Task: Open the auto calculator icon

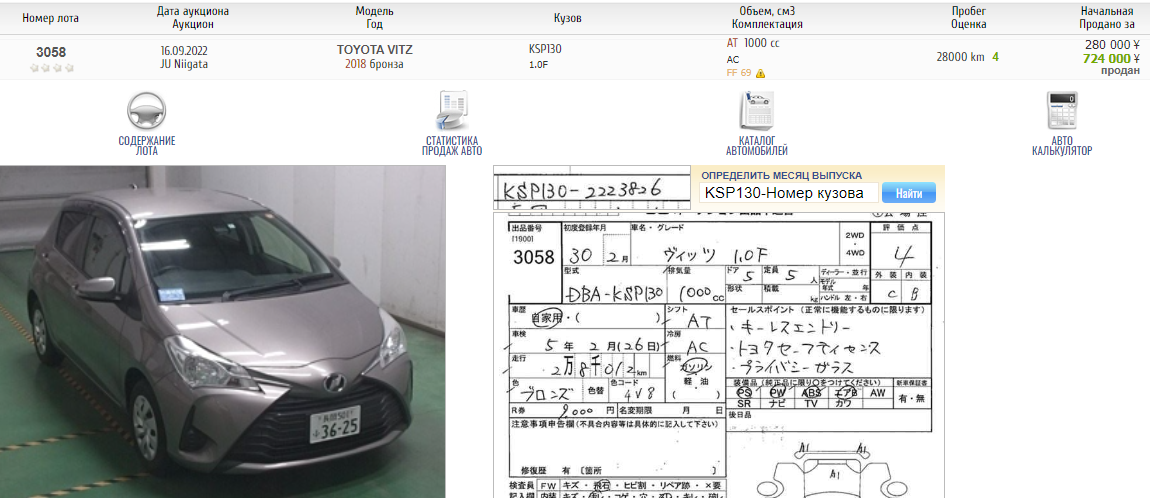Action: pos(1061,111)
